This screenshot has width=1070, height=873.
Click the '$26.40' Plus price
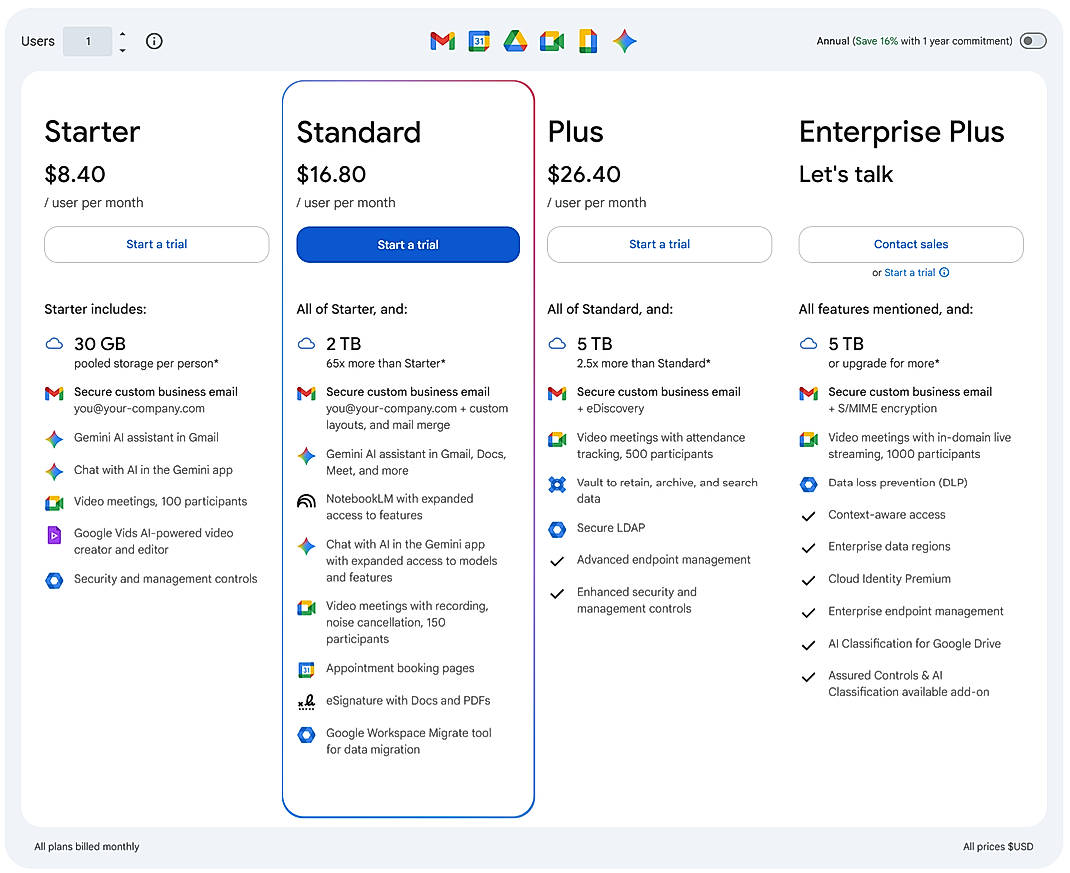click(584, 174)
